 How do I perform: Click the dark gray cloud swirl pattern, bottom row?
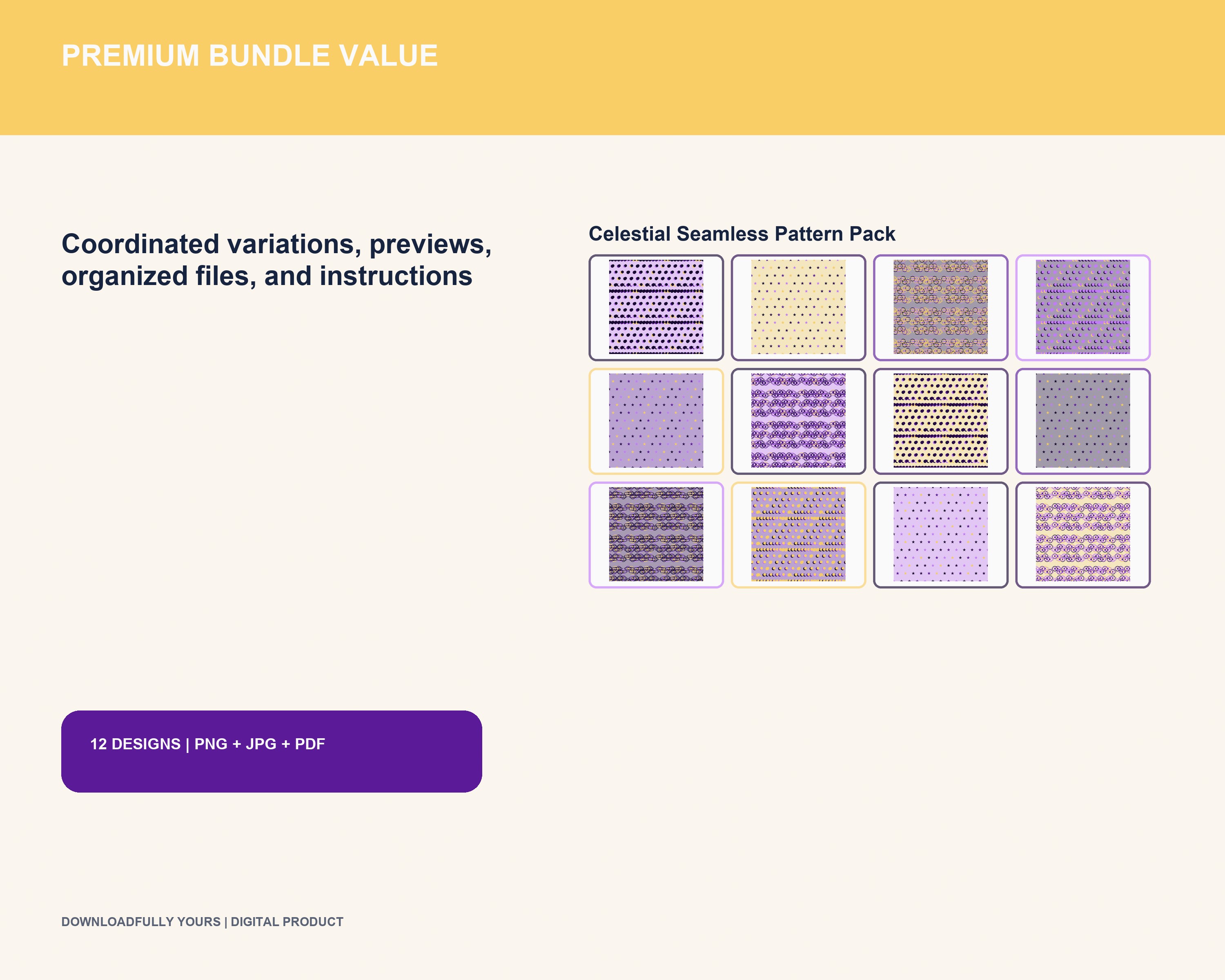click(656, 535)
